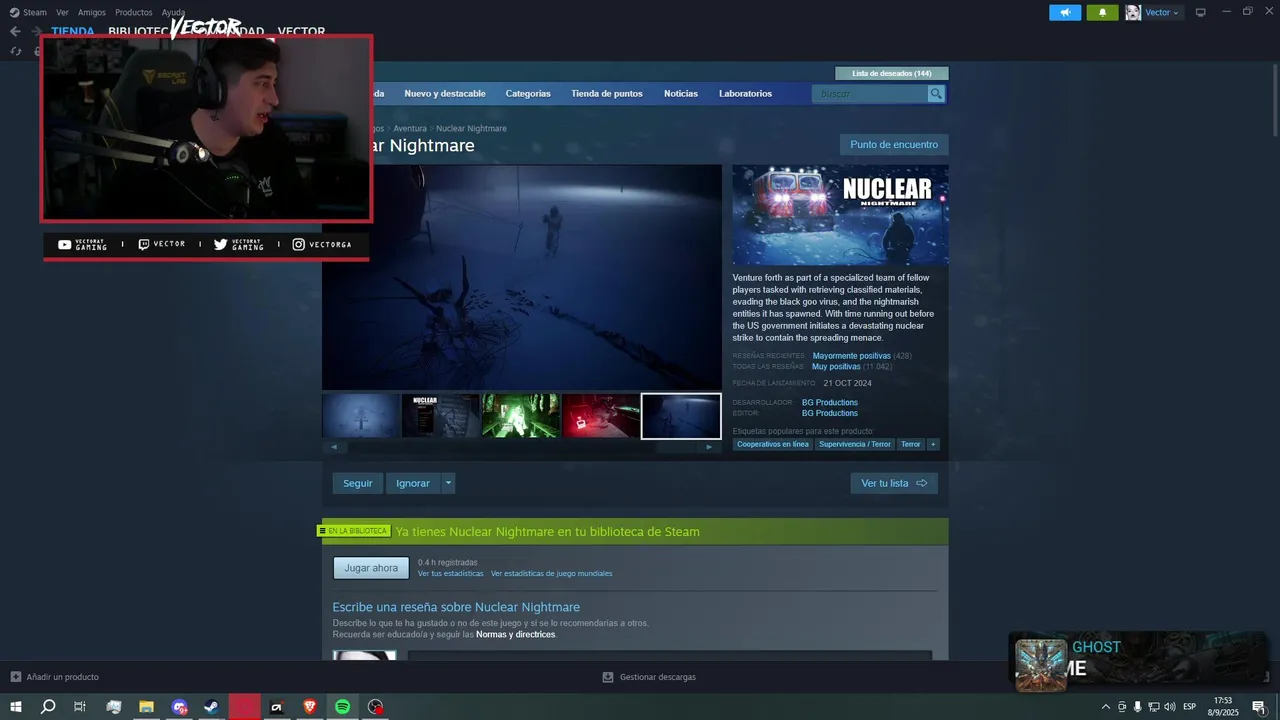1280x720 pixels.
Task: Click the thumbnail strip scrollbar
Action: [x=521, y=447]
